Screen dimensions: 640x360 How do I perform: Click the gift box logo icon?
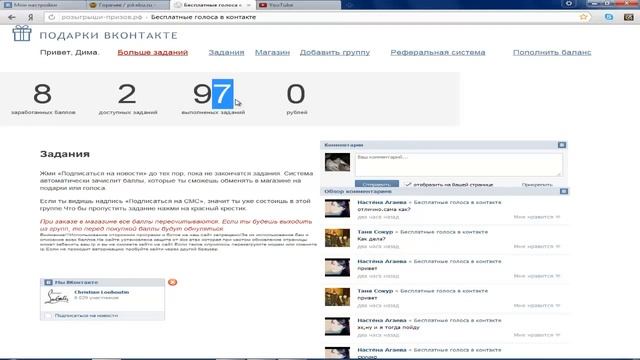(22, 33)
